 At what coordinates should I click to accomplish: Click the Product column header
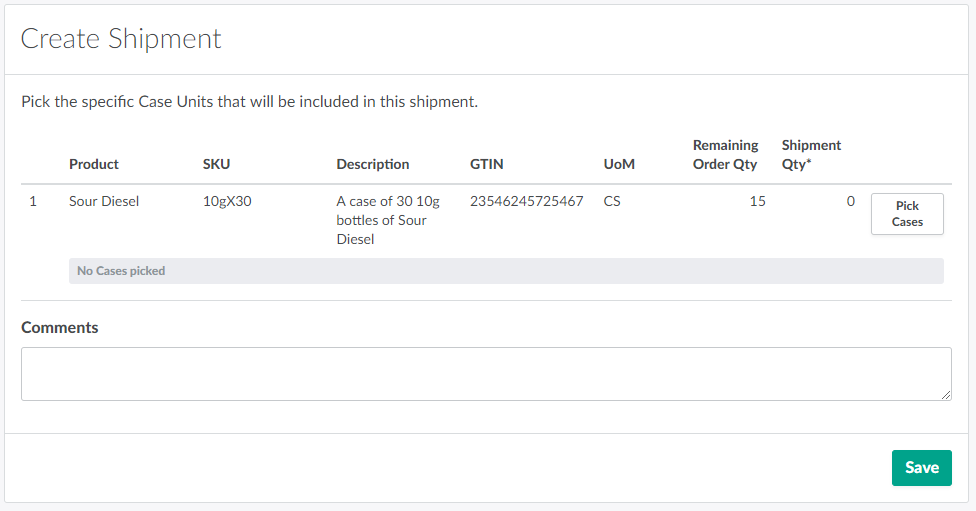94,164
